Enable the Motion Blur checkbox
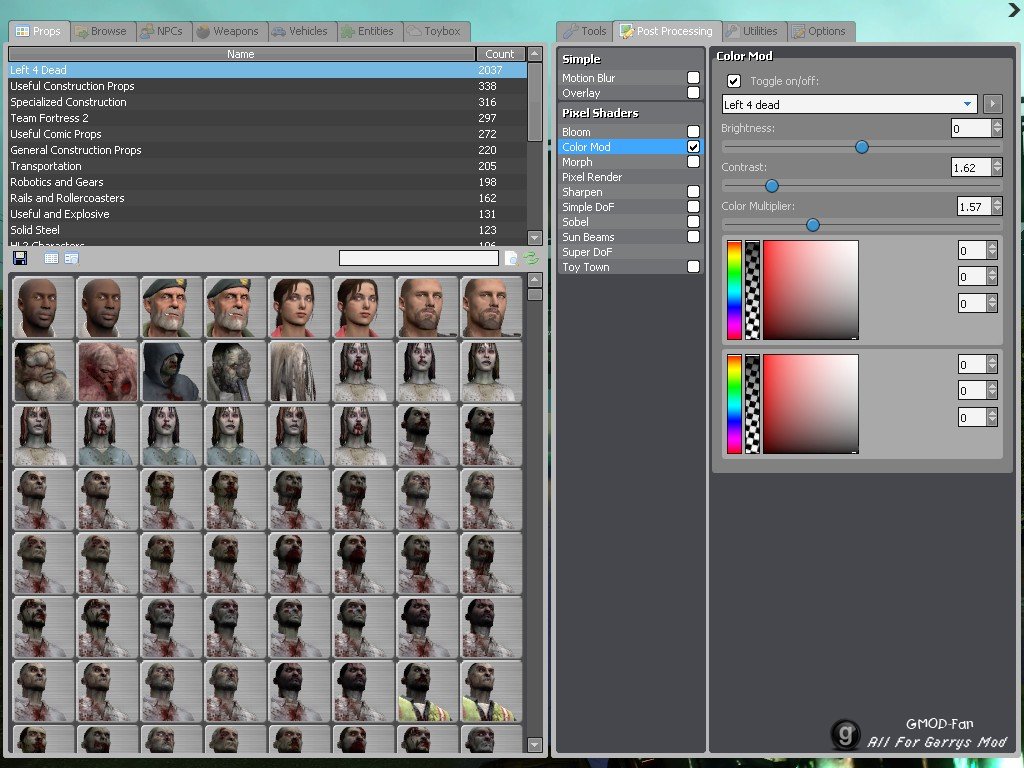This screenshot has height=768, width=1024. (694, 78)
